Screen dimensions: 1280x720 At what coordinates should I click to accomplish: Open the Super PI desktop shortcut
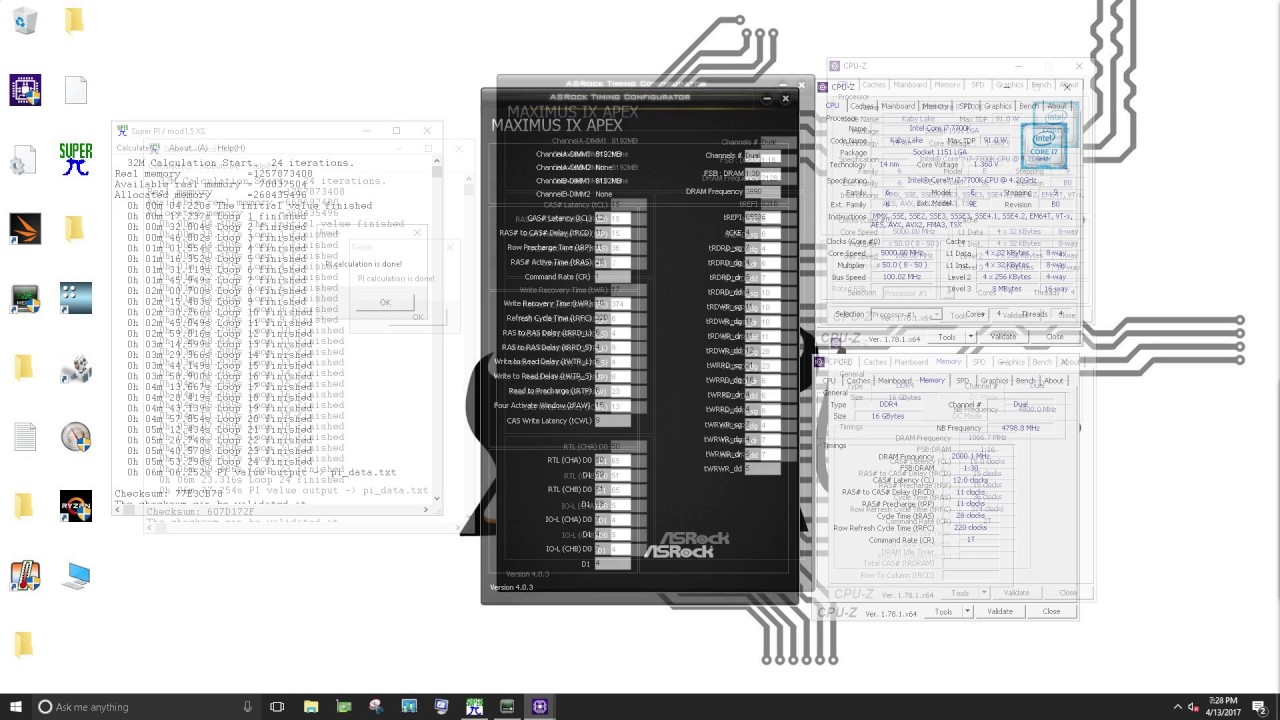pyautogui.click(x=75, y=159)
